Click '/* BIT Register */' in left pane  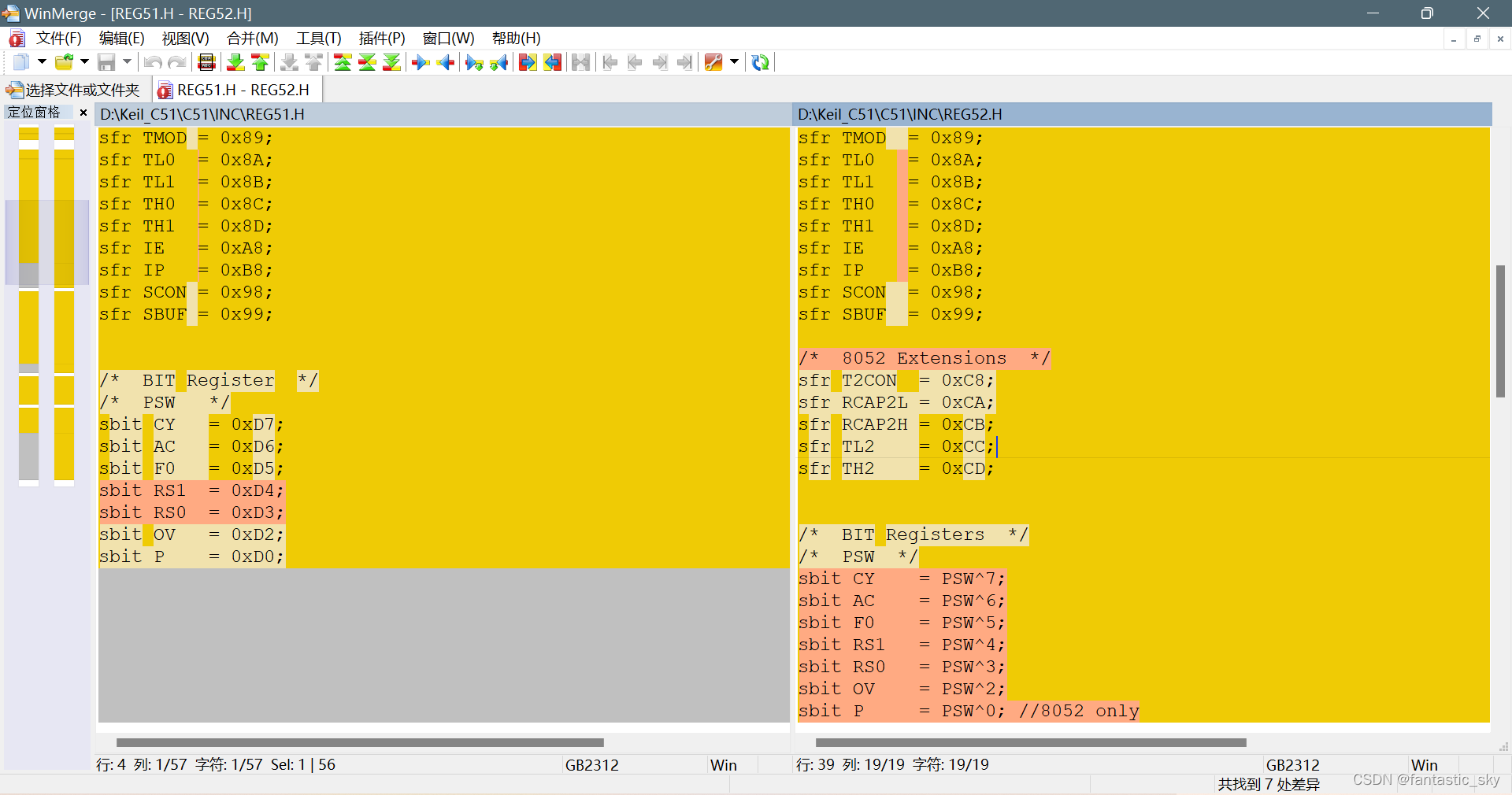pos(209,380)
